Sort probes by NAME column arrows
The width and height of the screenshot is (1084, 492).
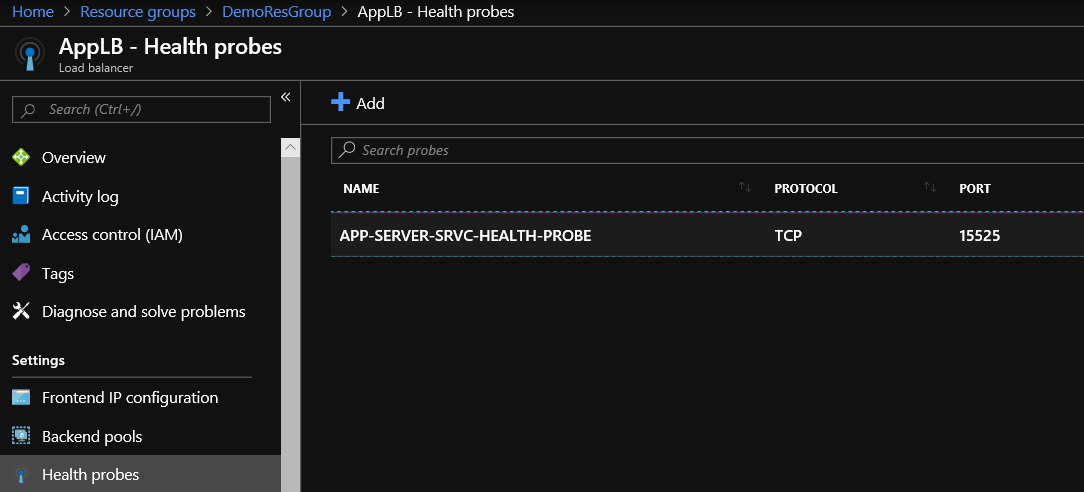coord(745,187)
